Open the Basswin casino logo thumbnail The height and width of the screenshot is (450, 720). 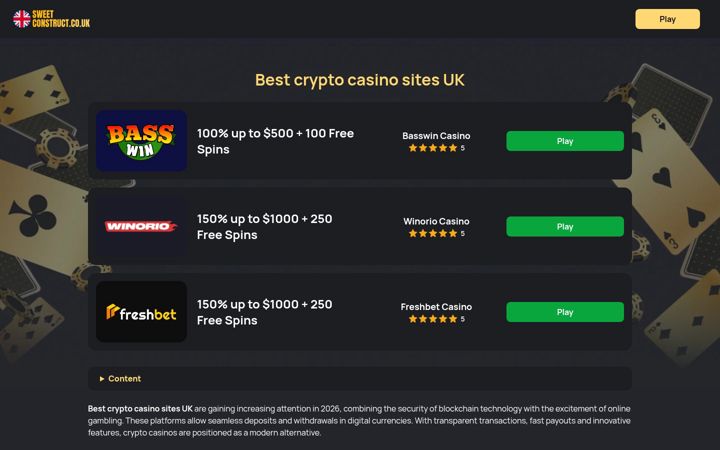(x=141, y=141)
